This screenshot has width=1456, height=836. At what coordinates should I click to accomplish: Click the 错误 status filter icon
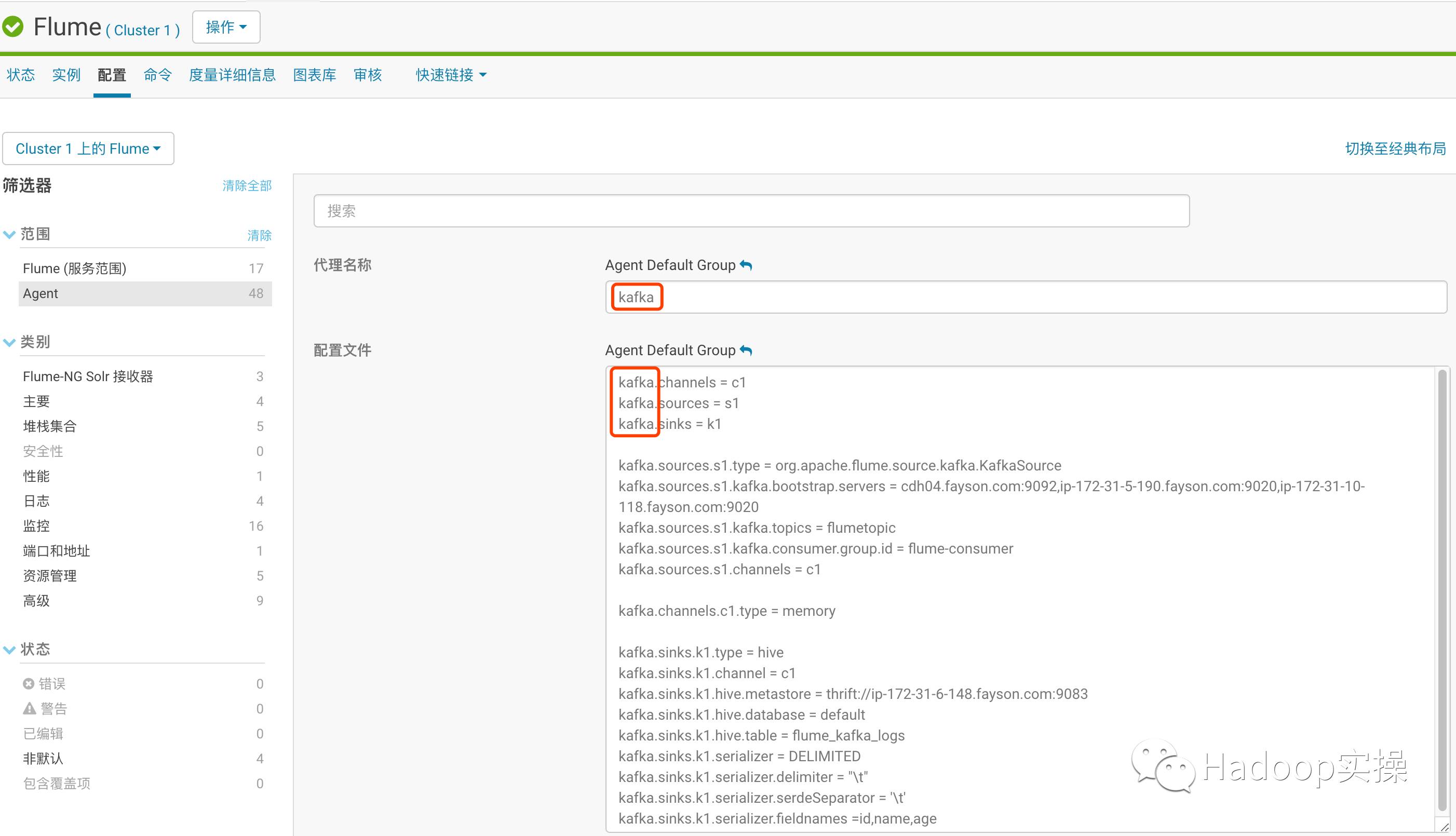click(x=29, y=683)
